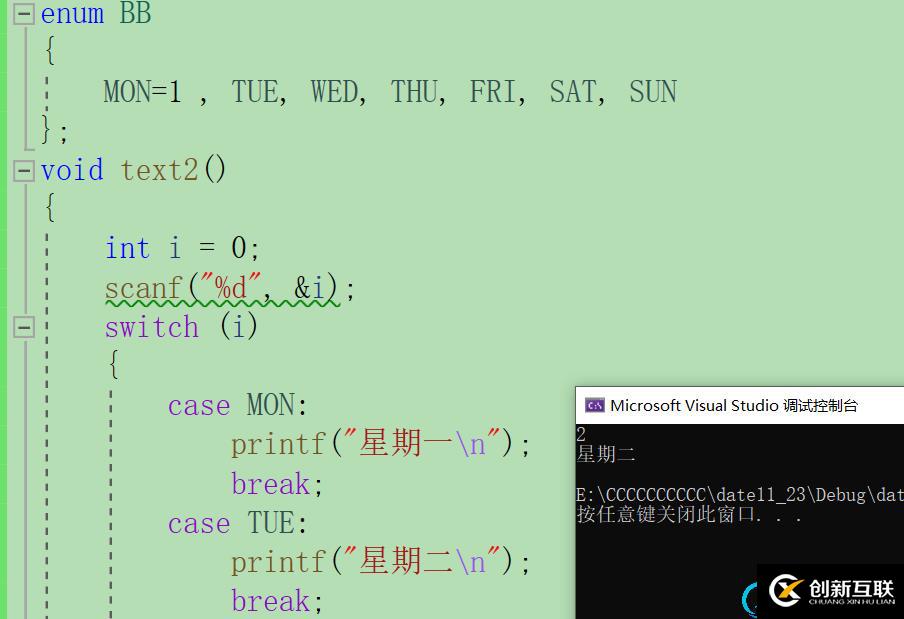Click the 星期二 output line in the console
Image resolution: width=904 pixels, height=619 pixels.
[606, 454]
